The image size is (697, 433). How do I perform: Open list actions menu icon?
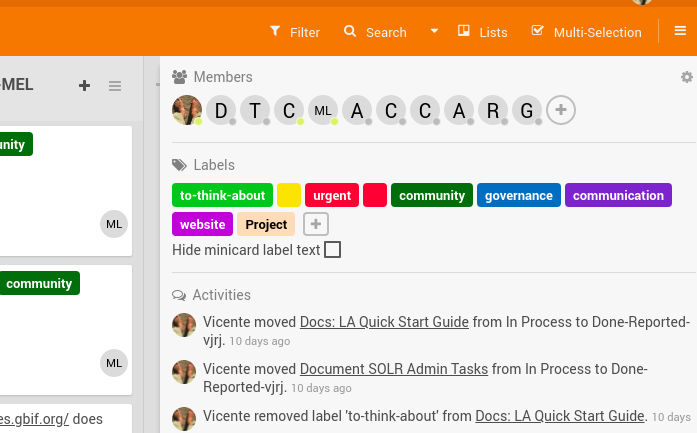115,86
